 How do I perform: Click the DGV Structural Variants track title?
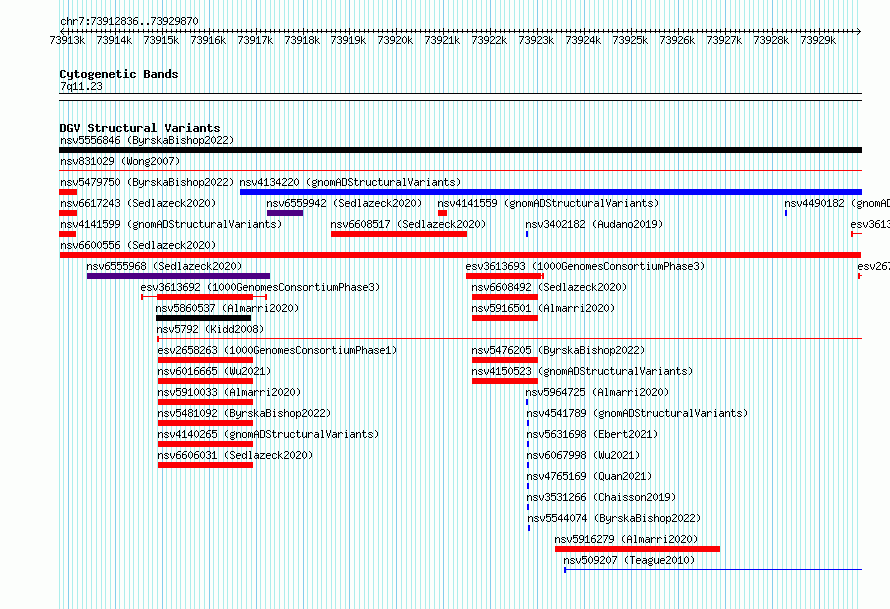tap(140, 128)
